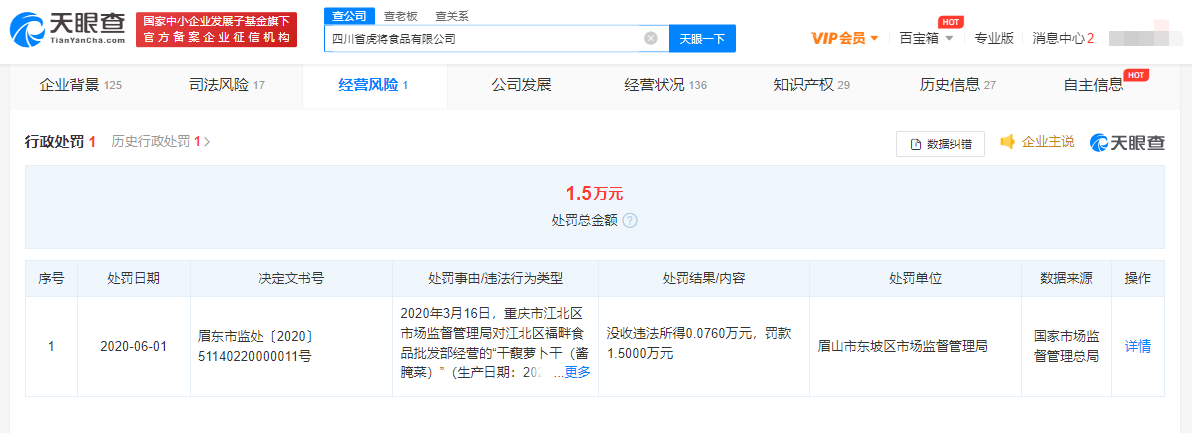Open the VIP会员 dropdown menu
1192x433 pixels.
pos(845,38)
